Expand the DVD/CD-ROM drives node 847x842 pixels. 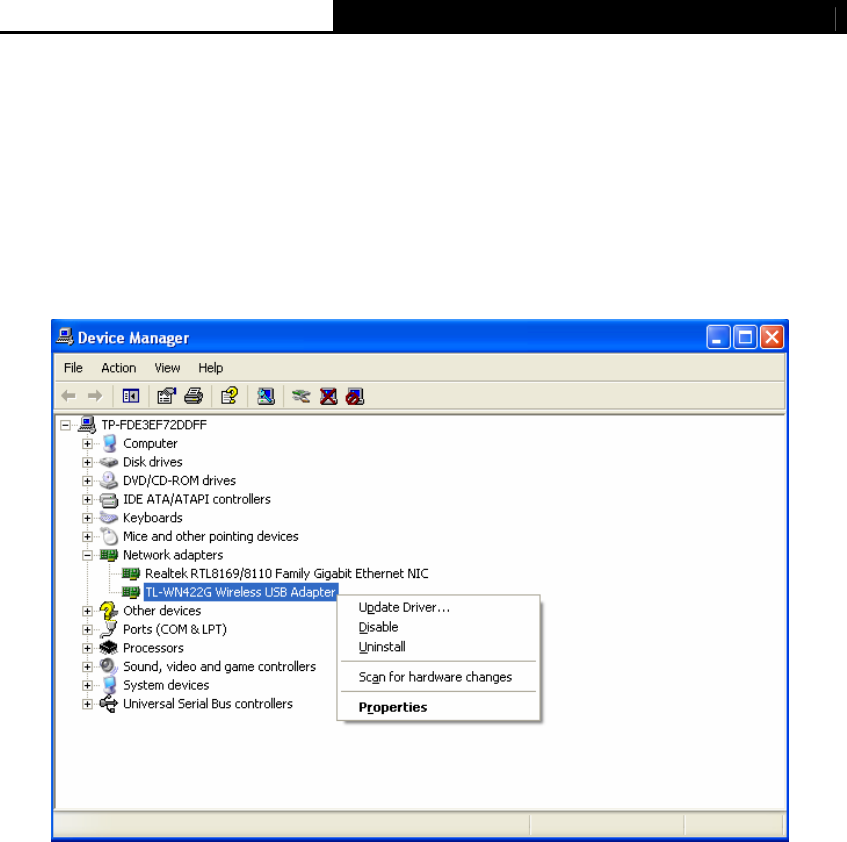coord(87,481)
